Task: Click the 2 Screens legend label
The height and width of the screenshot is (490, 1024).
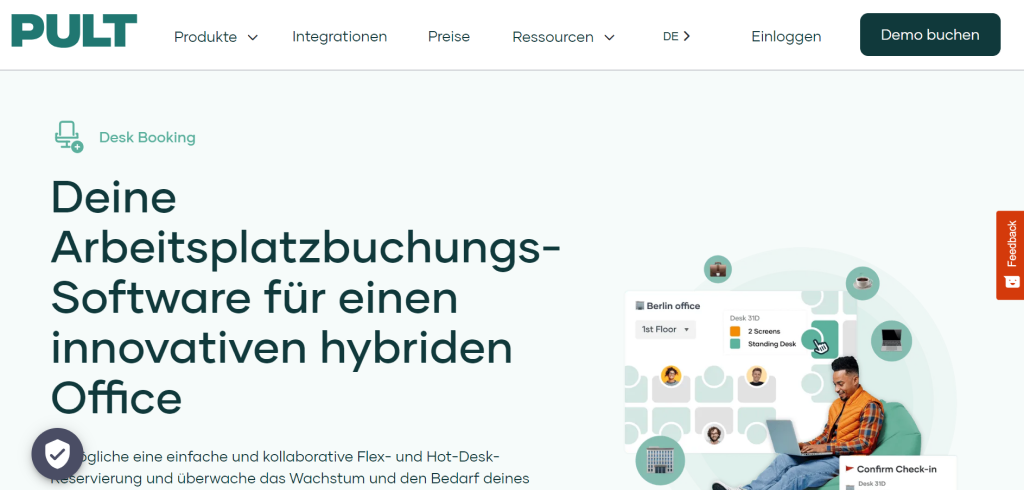Action: pyautogui.click(x=764, y=331)
